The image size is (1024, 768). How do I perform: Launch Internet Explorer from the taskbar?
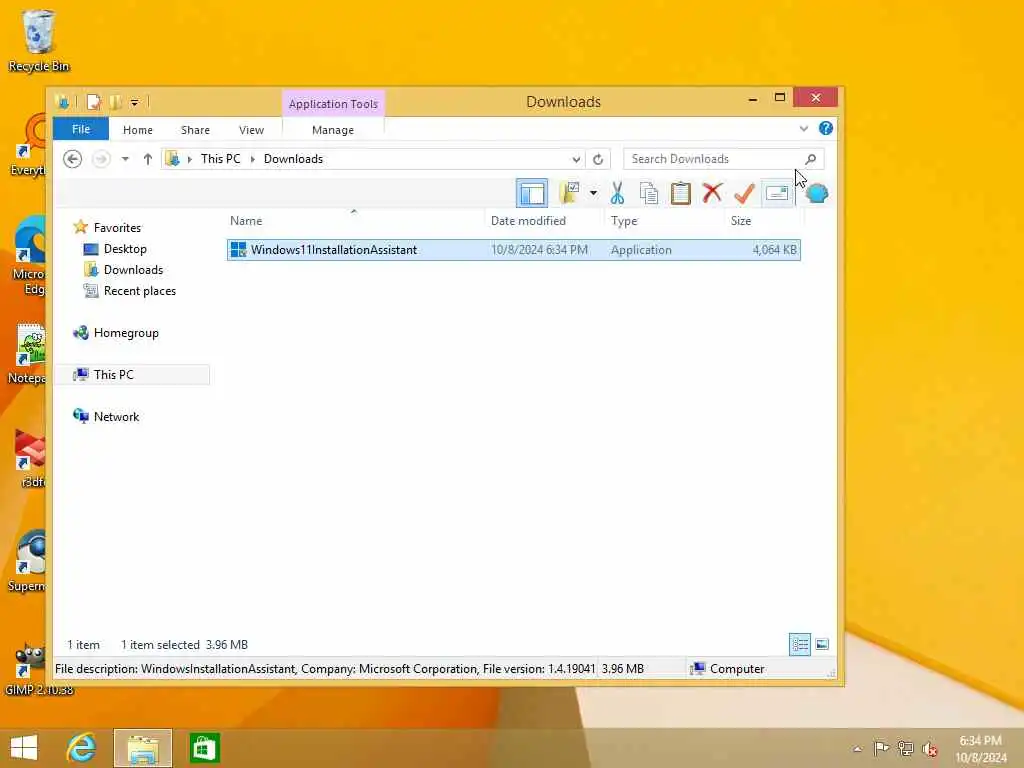coord(82,748)
